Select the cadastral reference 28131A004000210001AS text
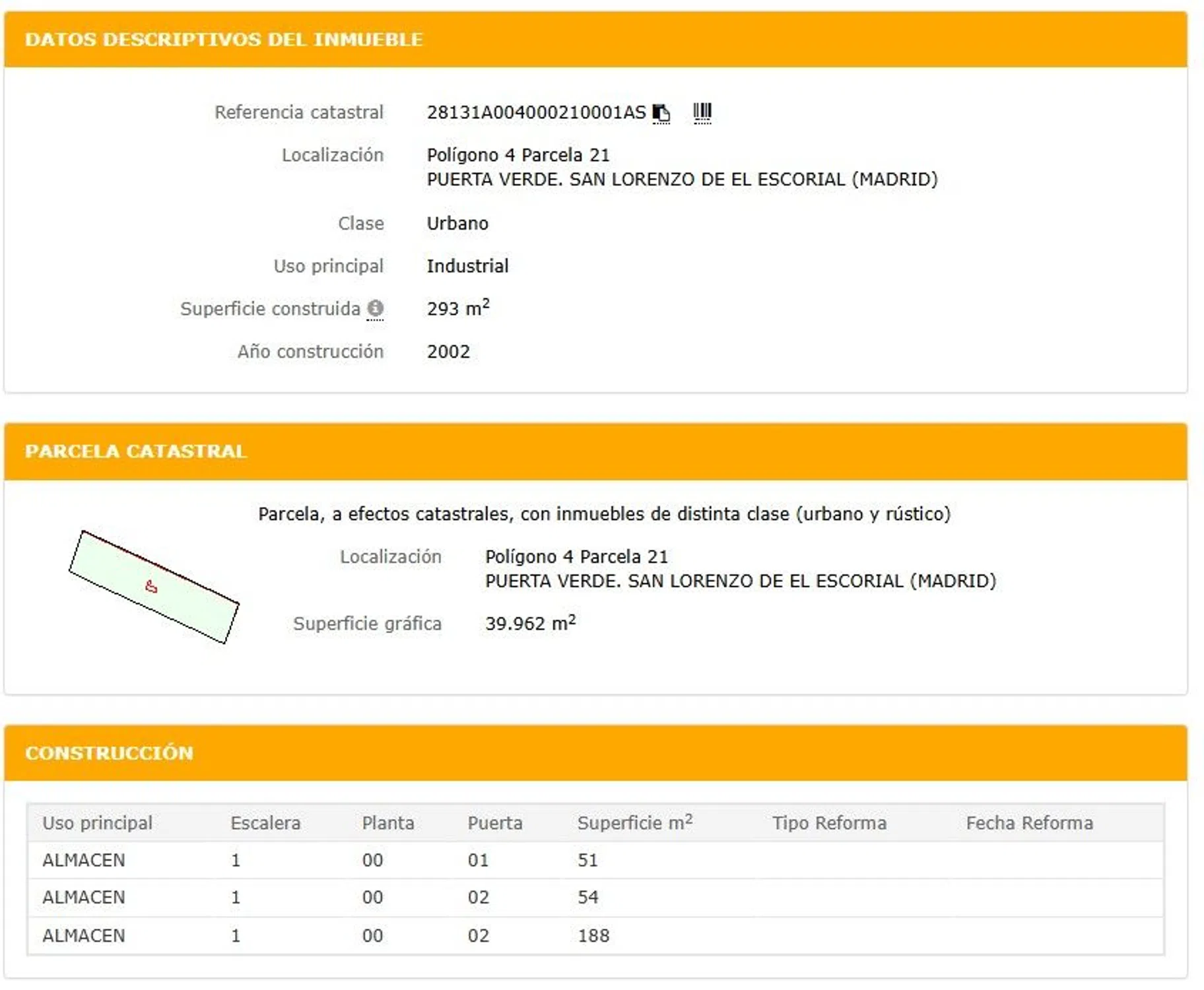This screenshot has height=990, width=1204. pos(535,113)
